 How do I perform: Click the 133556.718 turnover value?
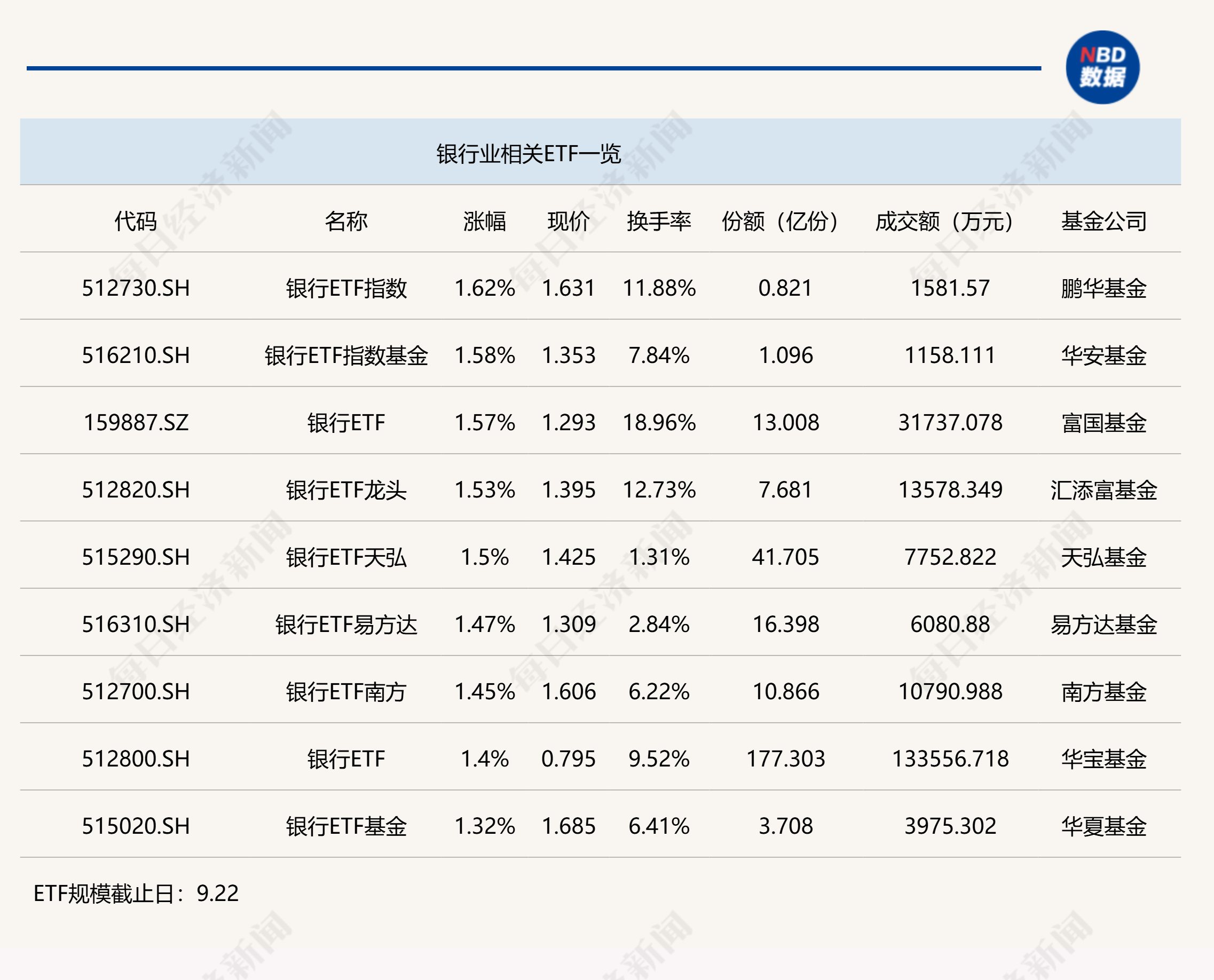point(950,758)
